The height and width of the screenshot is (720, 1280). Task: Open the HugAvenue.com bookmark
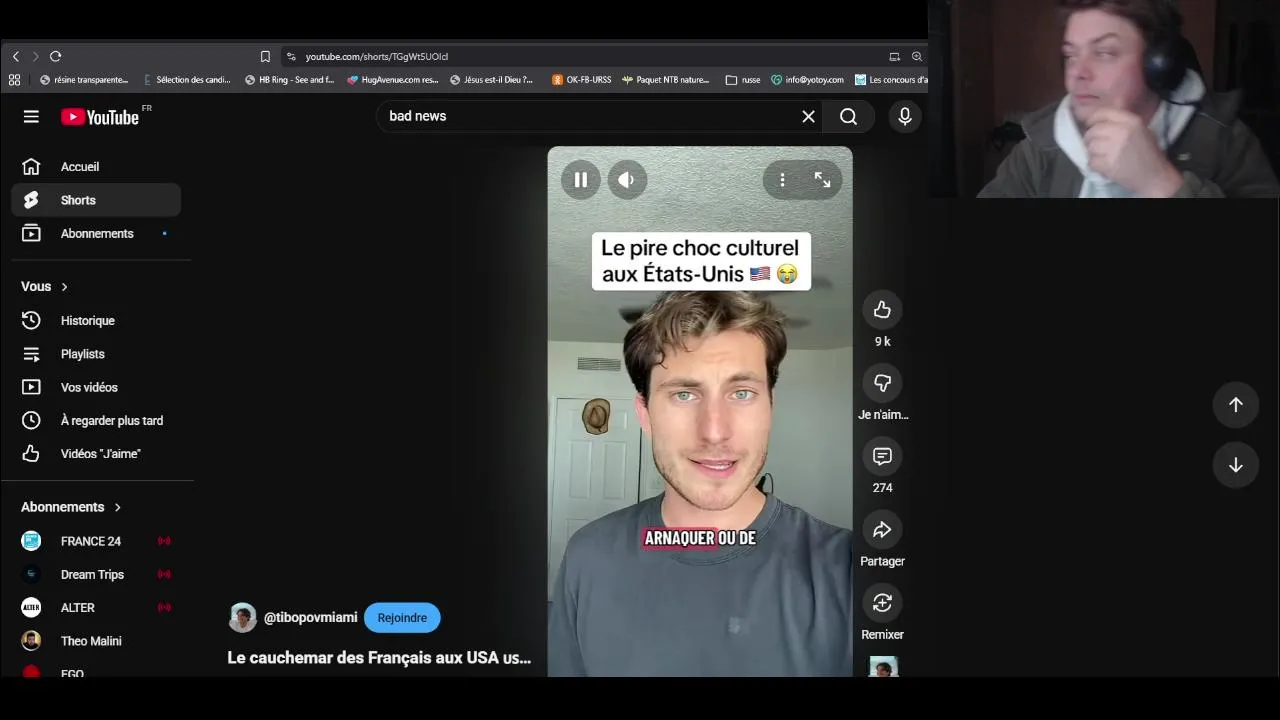(392, 80)
